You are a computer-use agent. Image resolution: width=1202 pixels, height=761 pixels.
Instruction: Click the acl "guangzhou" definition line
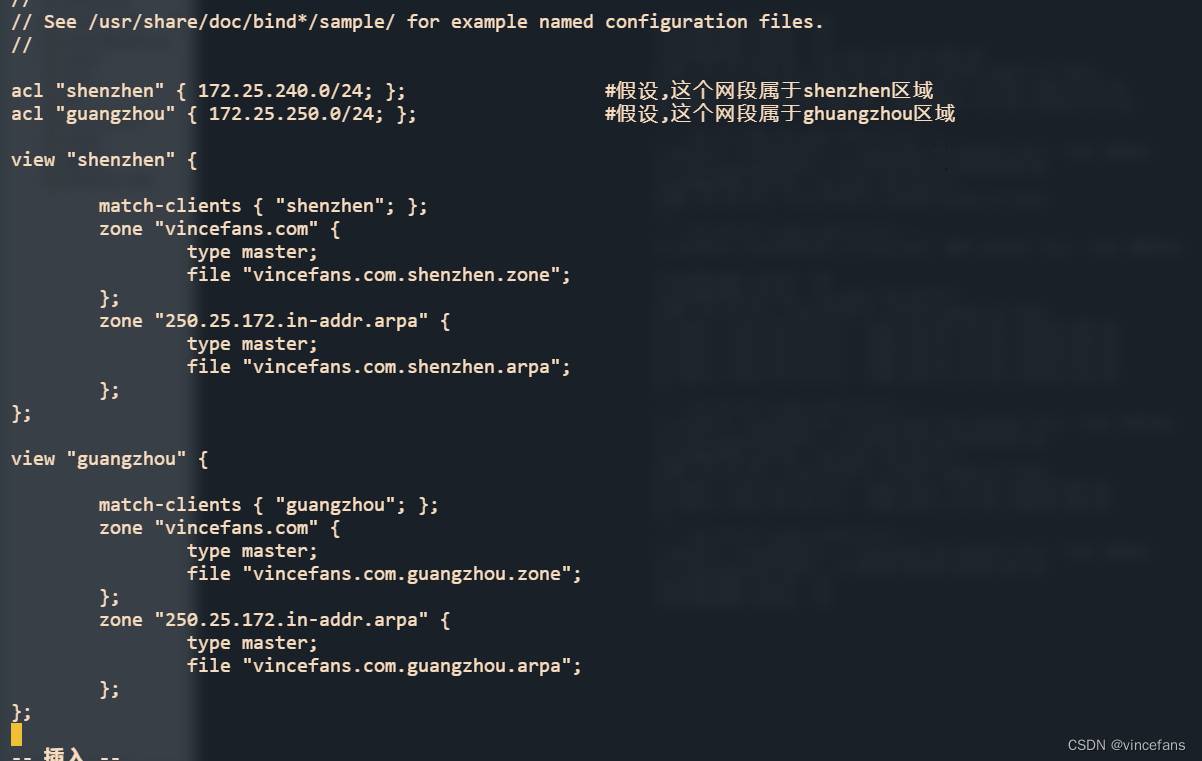(x=214, y=114)
